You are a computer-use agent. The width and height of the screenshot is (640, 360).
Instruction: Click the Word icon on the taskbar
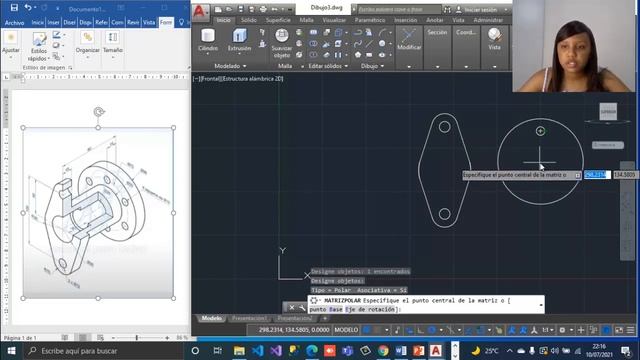tap(401, 351)
